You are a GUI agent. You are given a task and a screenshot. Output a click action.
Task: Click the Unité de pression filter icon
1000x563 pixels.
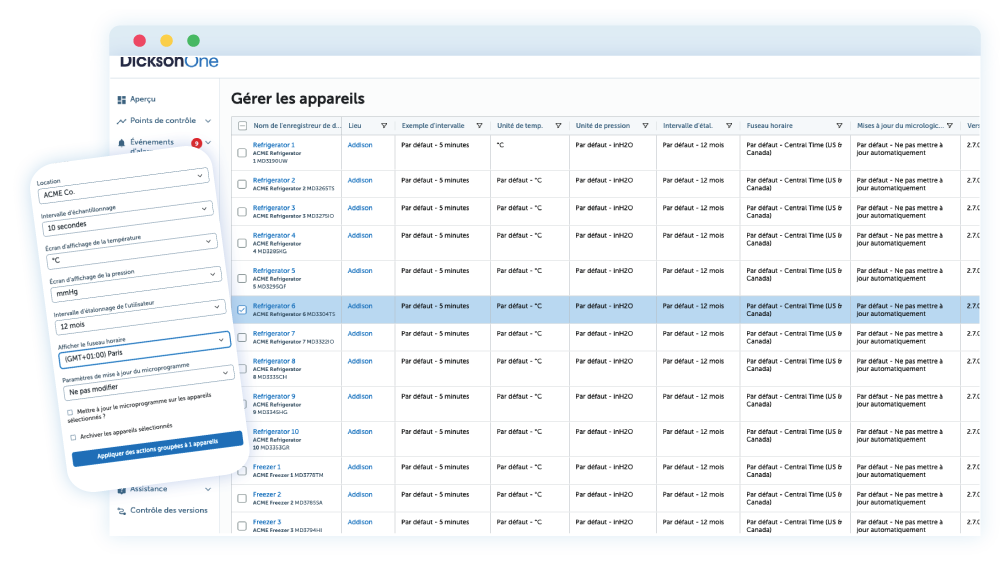point(646,126)
